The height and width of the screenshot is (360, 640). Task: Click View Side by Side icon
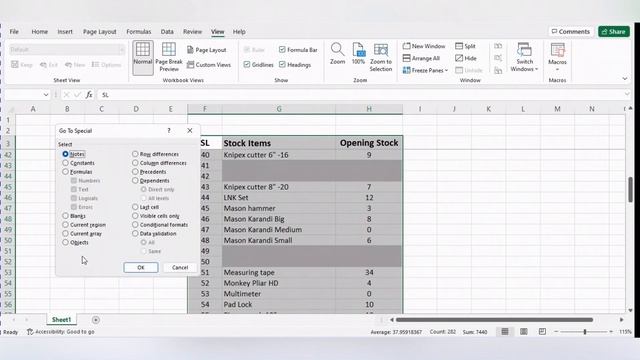point(498,46)
